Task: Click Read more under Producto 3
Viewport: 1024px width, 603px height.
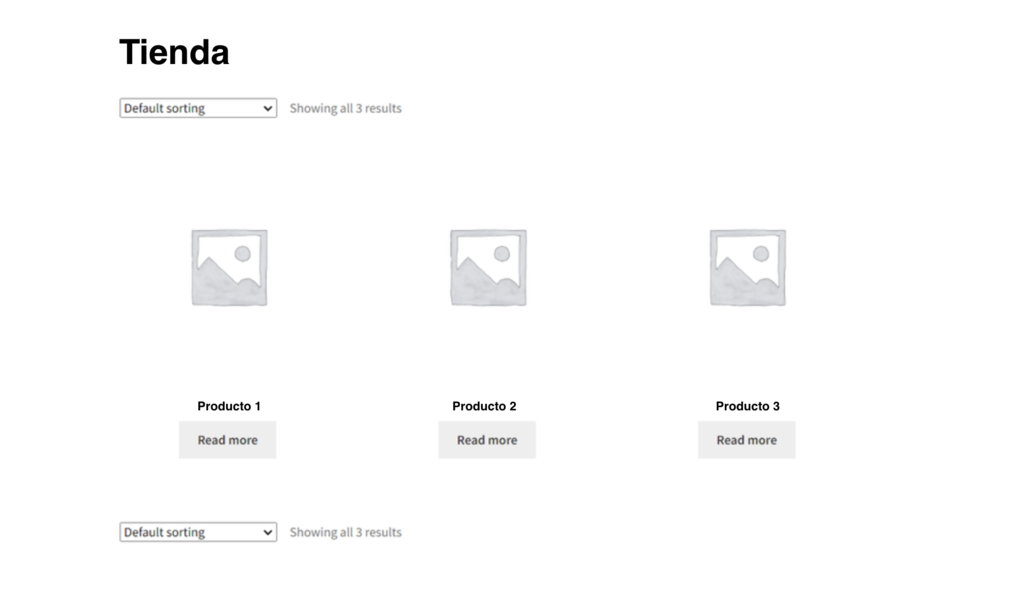Action: [746, 440]
